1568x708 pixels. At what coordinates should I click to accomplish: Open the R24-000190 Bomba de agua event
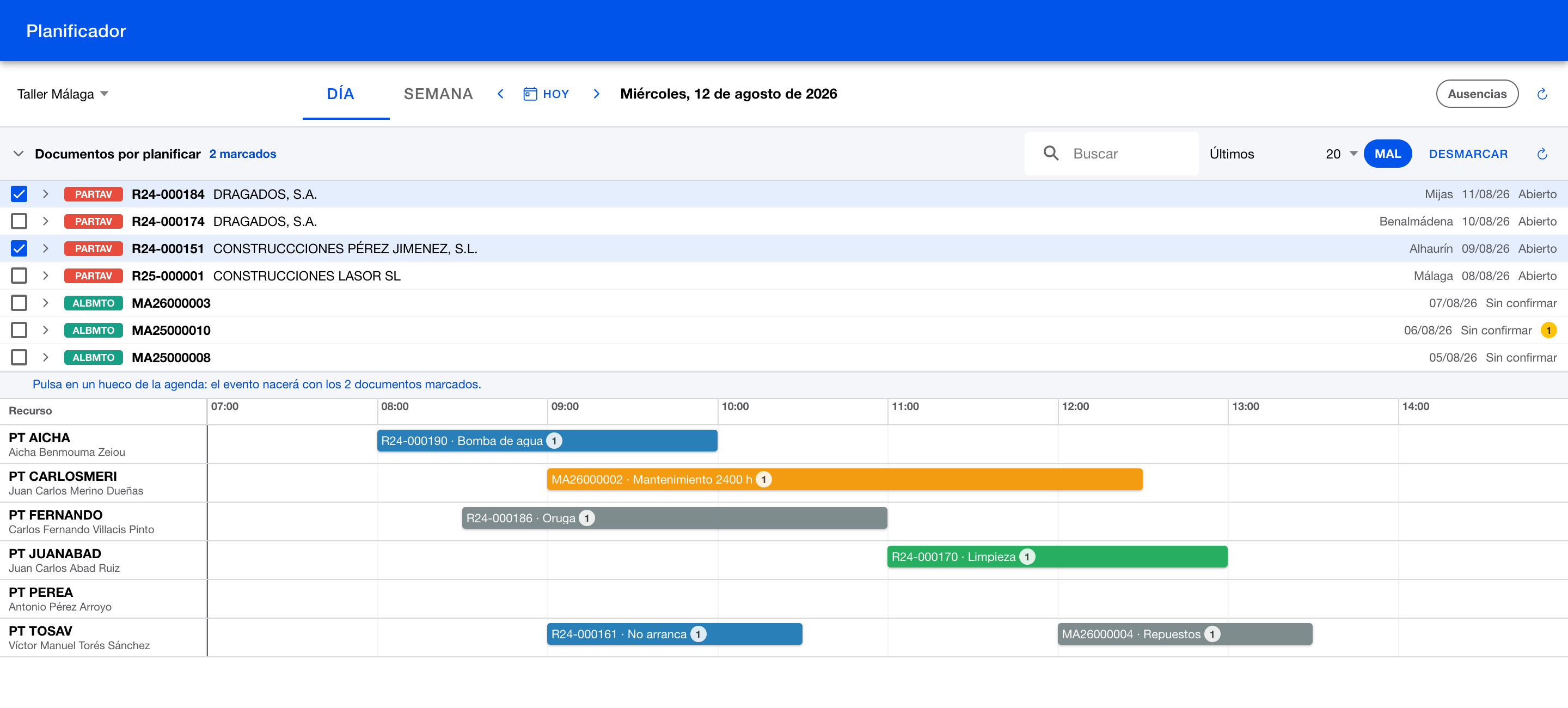click(547, 441)
